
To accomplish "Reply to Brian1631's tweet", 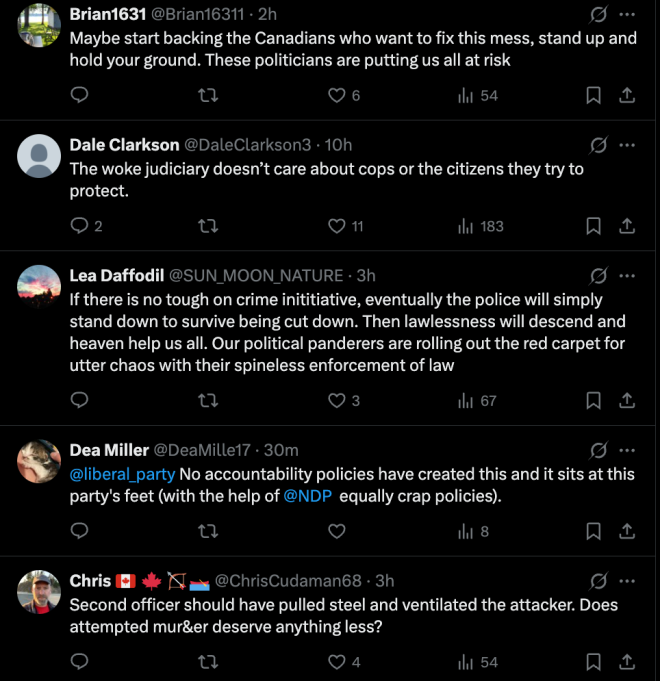I will [79, 95].
